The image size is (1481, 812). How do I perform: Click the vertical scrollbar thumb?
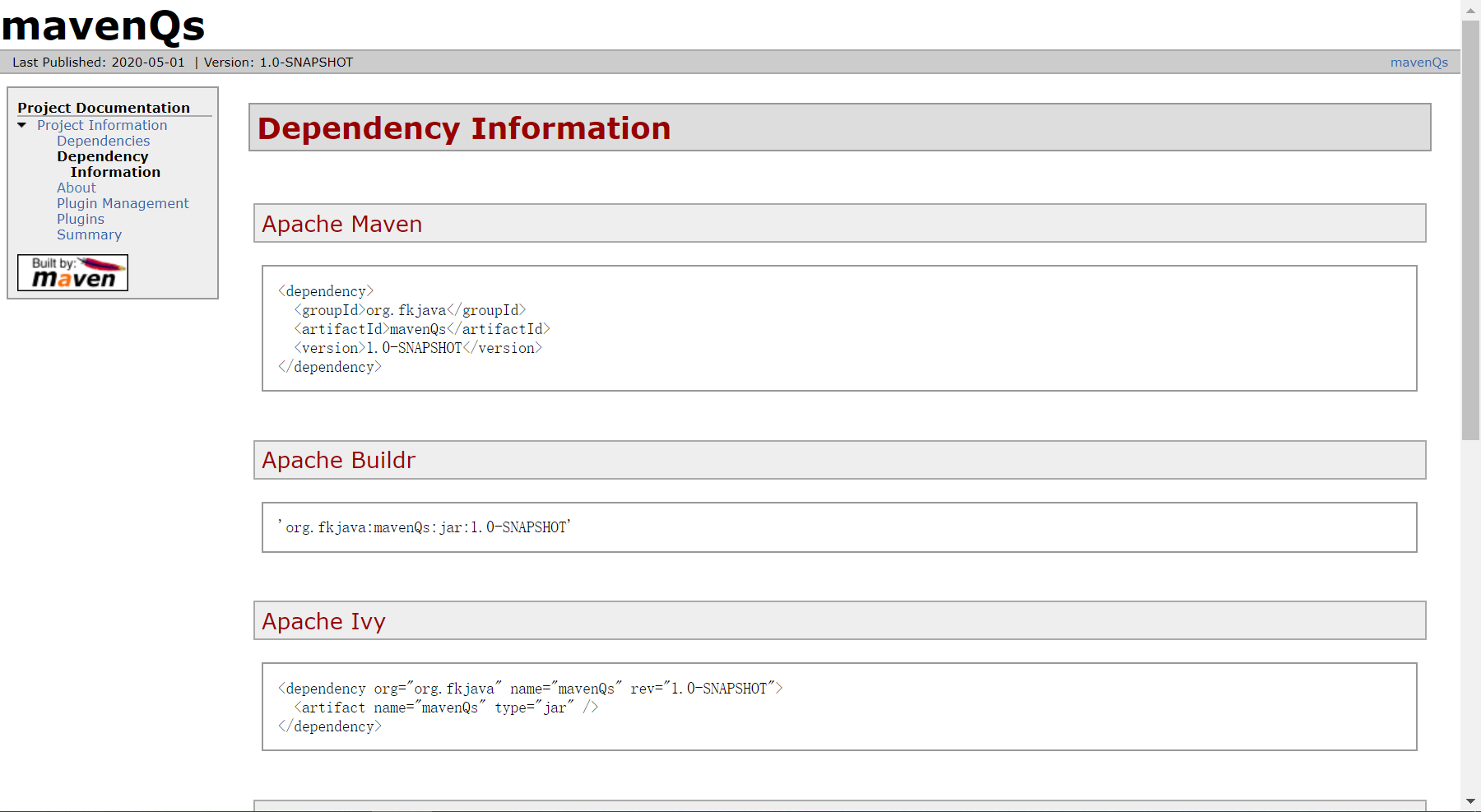(x=1470, y=230)
